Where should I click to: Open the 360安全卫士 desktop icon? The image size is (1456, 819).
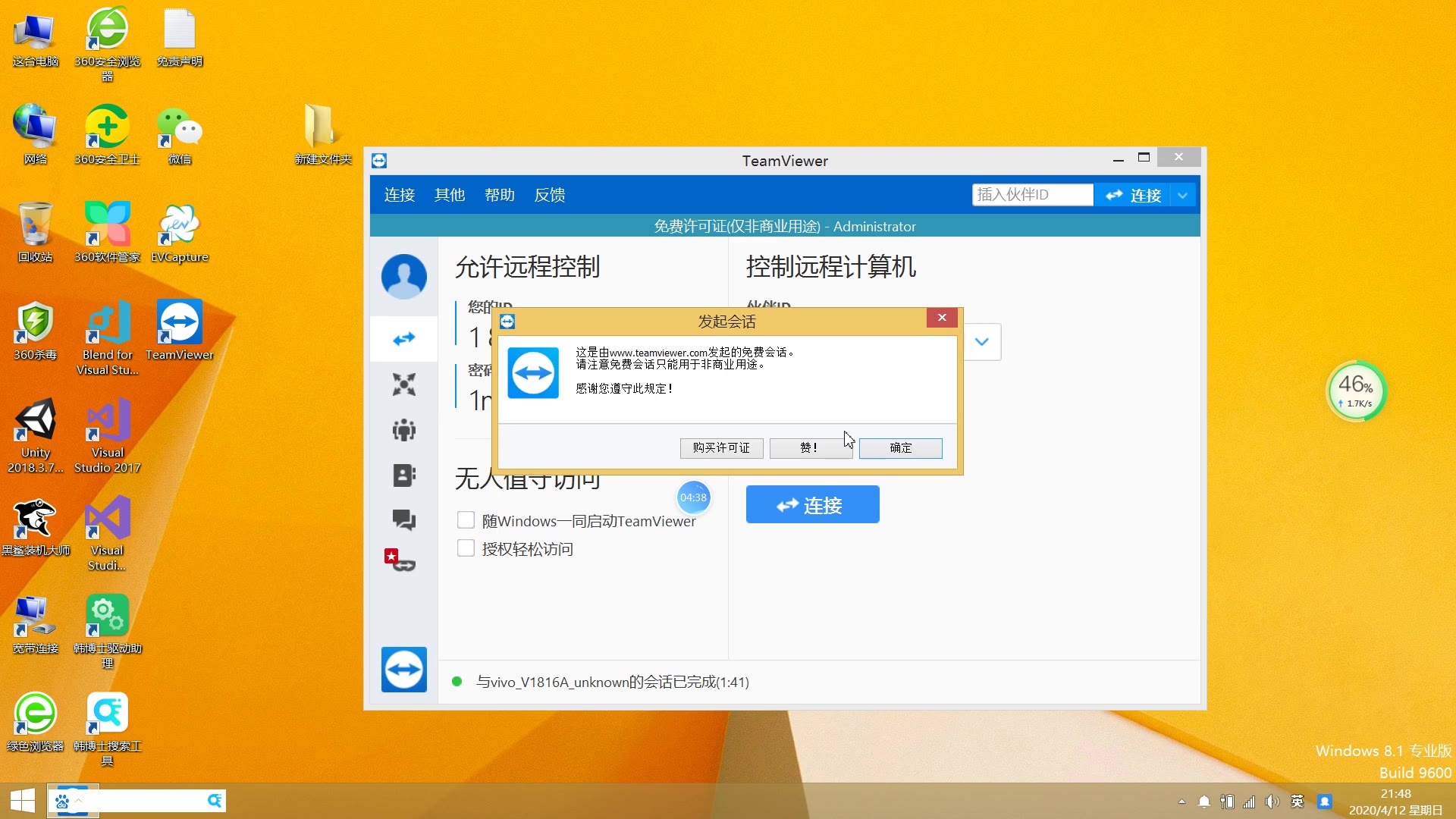click(x=108, y=135)
